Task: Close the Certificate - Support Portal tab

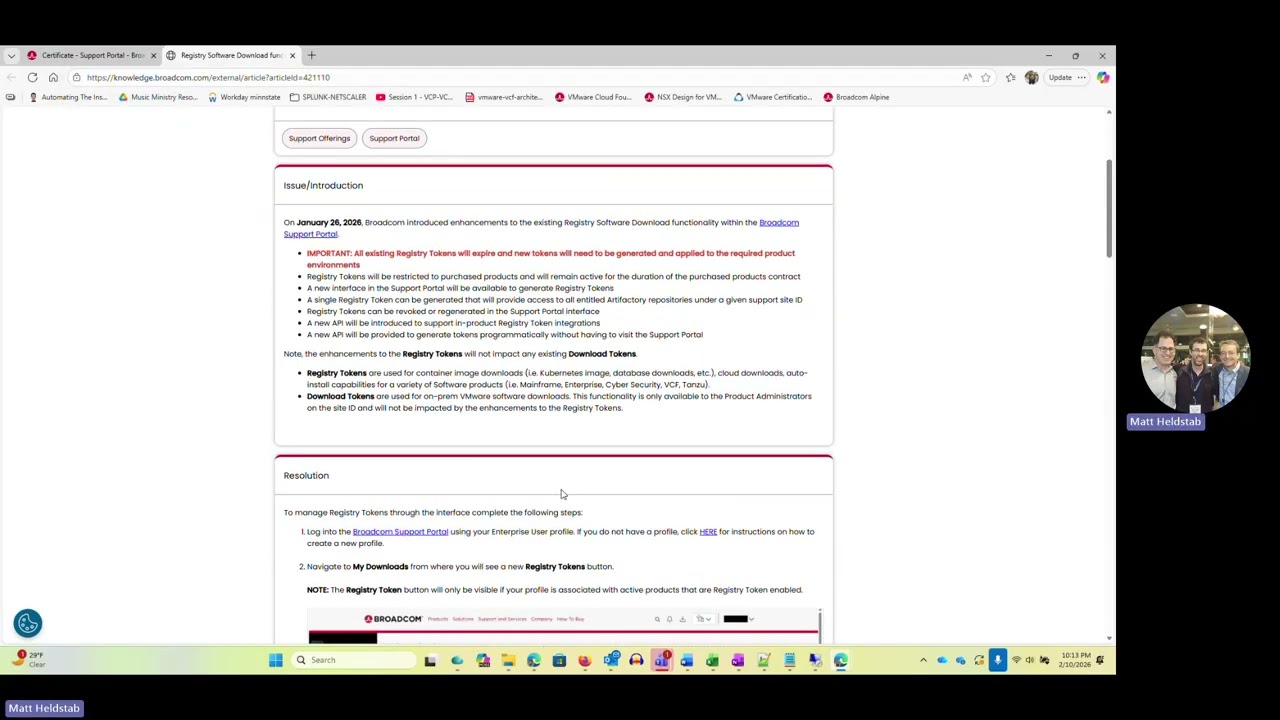Action: [153, 55]
